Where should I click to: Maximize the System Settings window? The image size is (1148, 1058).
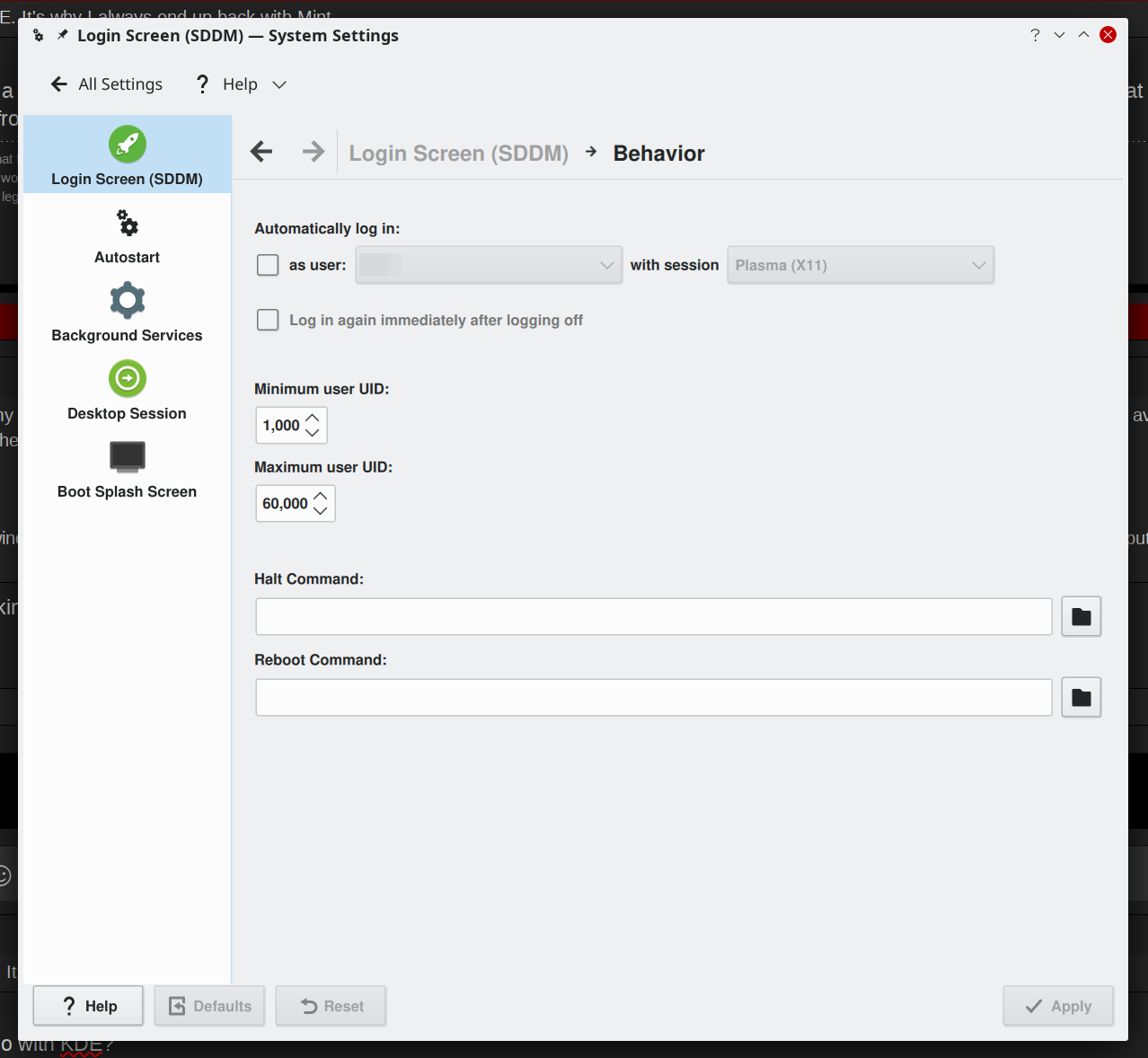1083,35
